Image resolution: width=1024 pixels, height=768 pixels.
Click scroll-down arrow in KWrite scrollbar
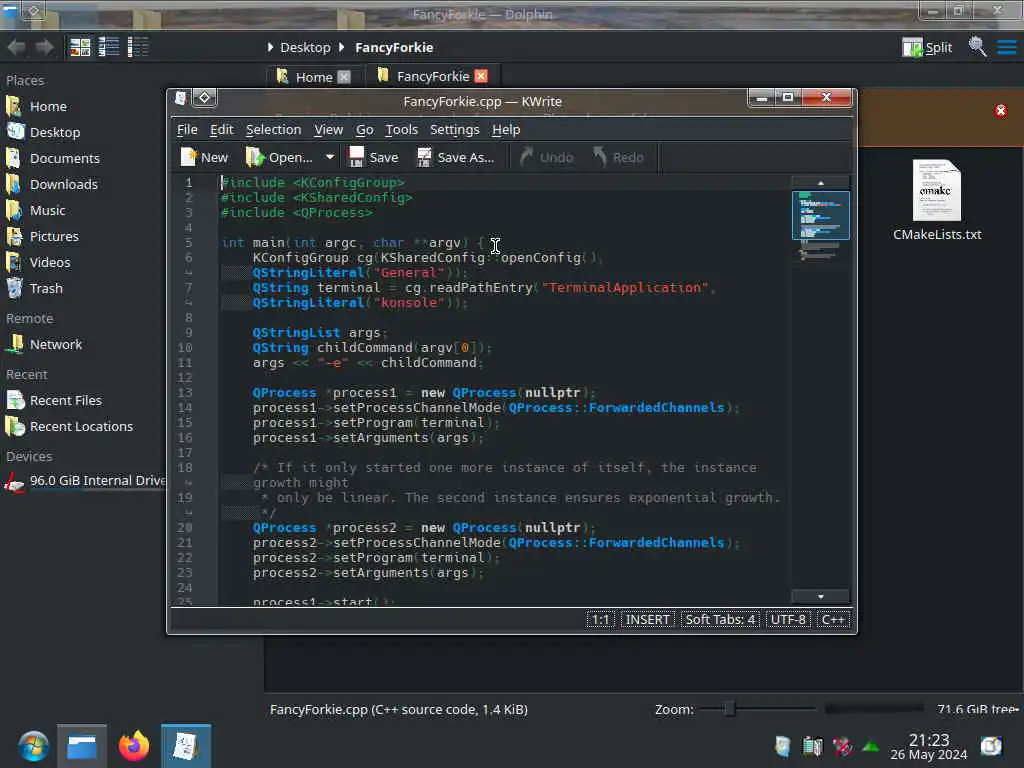(820, 596)
